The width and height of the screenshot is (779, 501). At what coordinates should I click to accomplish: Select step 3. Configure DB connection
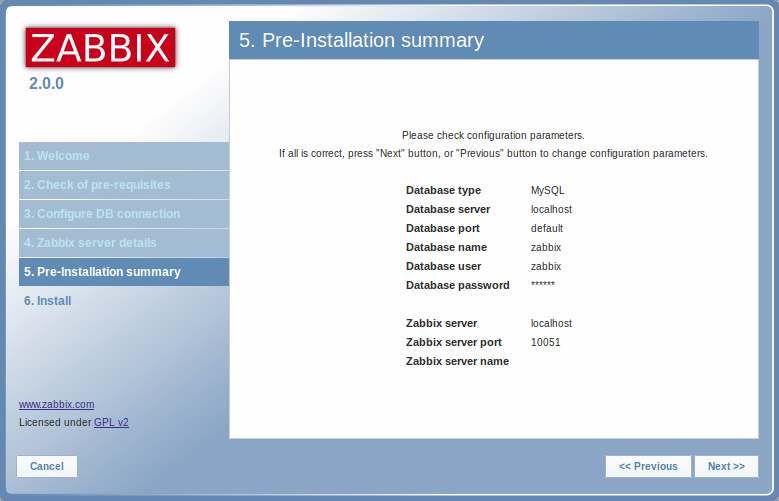coord(124,214)
